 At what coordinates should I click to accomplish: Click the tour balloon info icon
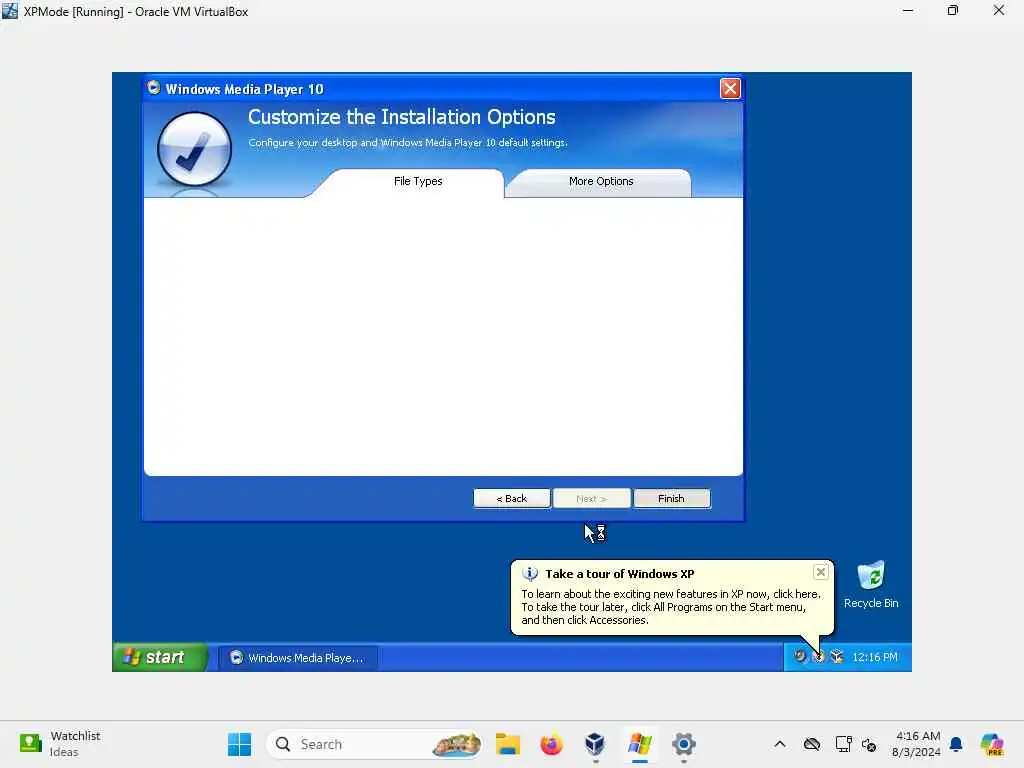pos(530,574)
